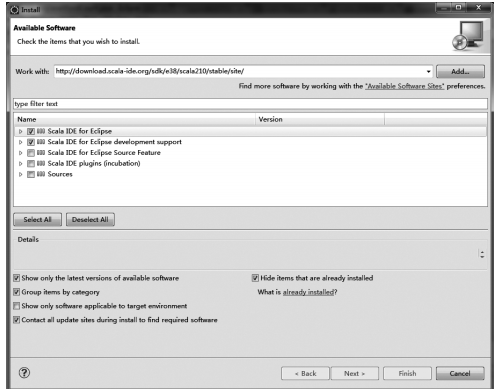The width and height of the screenshot is (494, 389).
Task: Click the Cancel button
Action: (460, 373)
